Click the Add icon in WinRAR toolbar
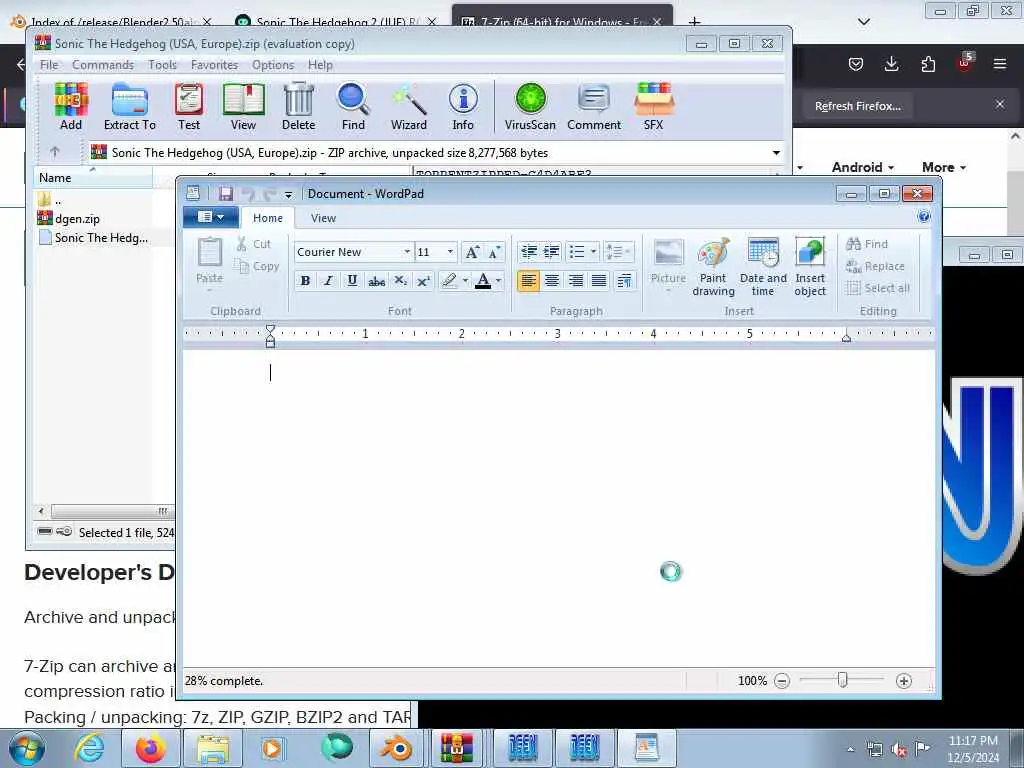 click(x=71, y=106)
